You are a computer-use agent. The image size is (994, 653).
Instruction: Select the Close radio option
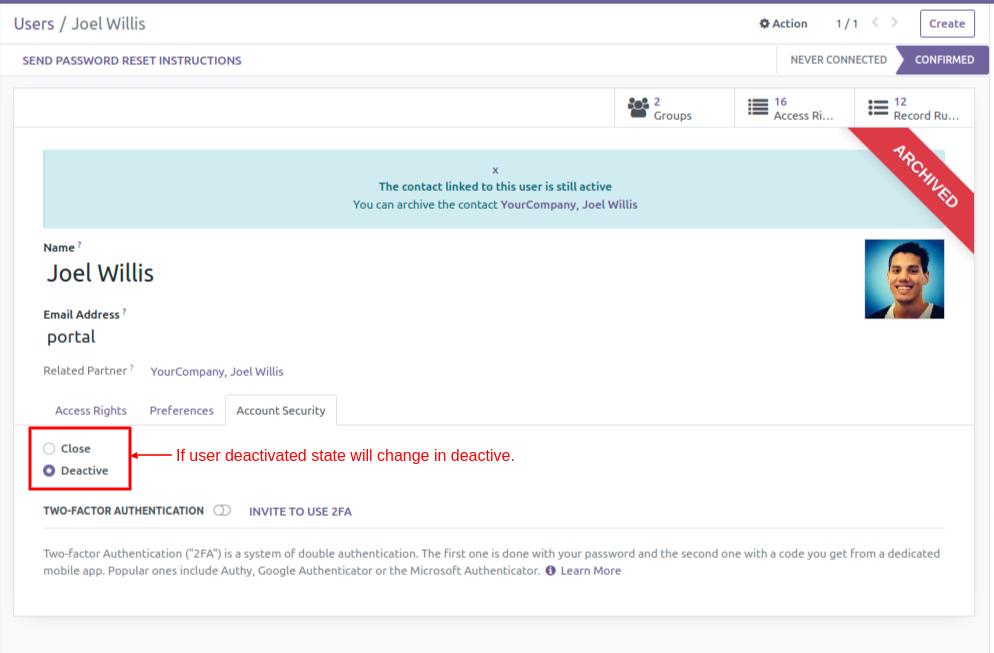pyautogui.click(x=49, y=449)
